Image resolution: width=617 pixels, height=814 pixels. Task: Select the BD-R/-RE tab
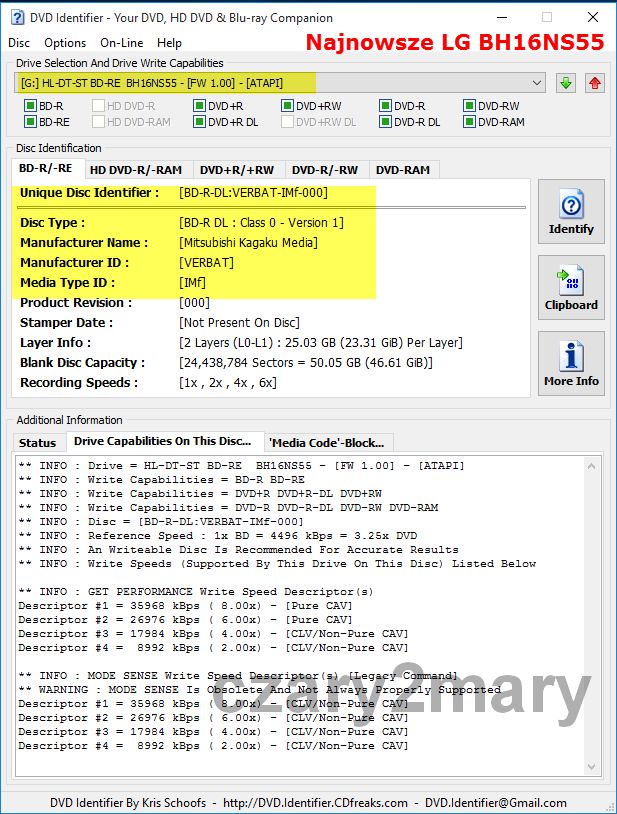46,168
